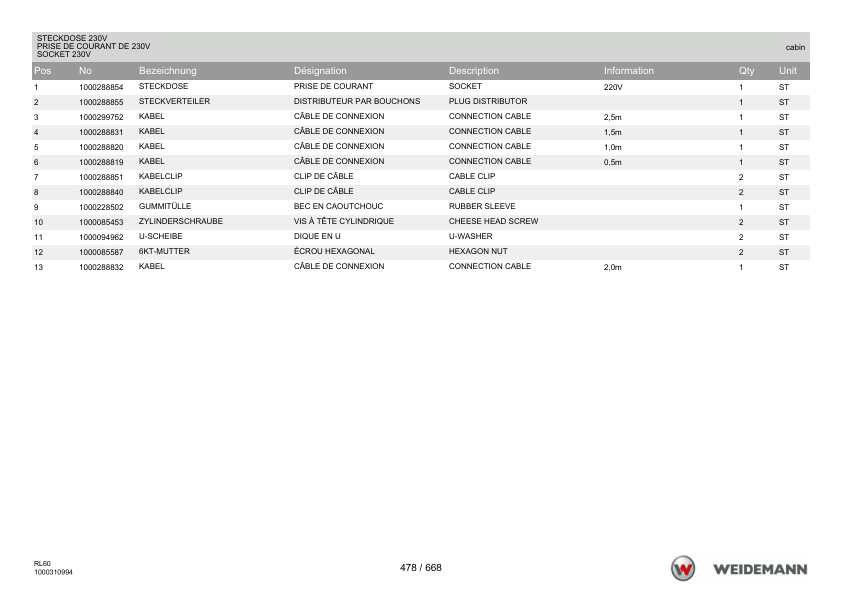
Task: Select the 2,5m cable information cell
Action: pos(613,117)
